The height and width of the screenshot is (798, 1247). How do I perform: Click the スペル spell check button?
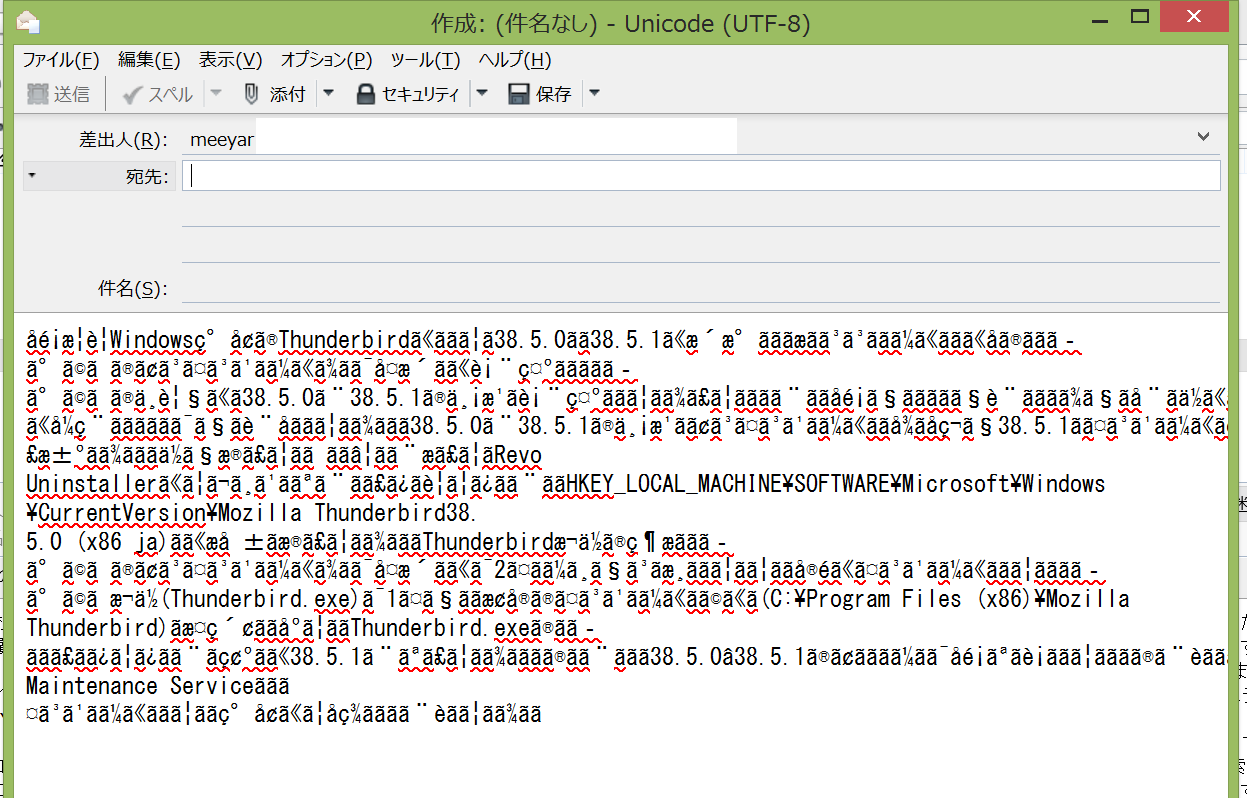pyautogui.click(x=158, y=94)
